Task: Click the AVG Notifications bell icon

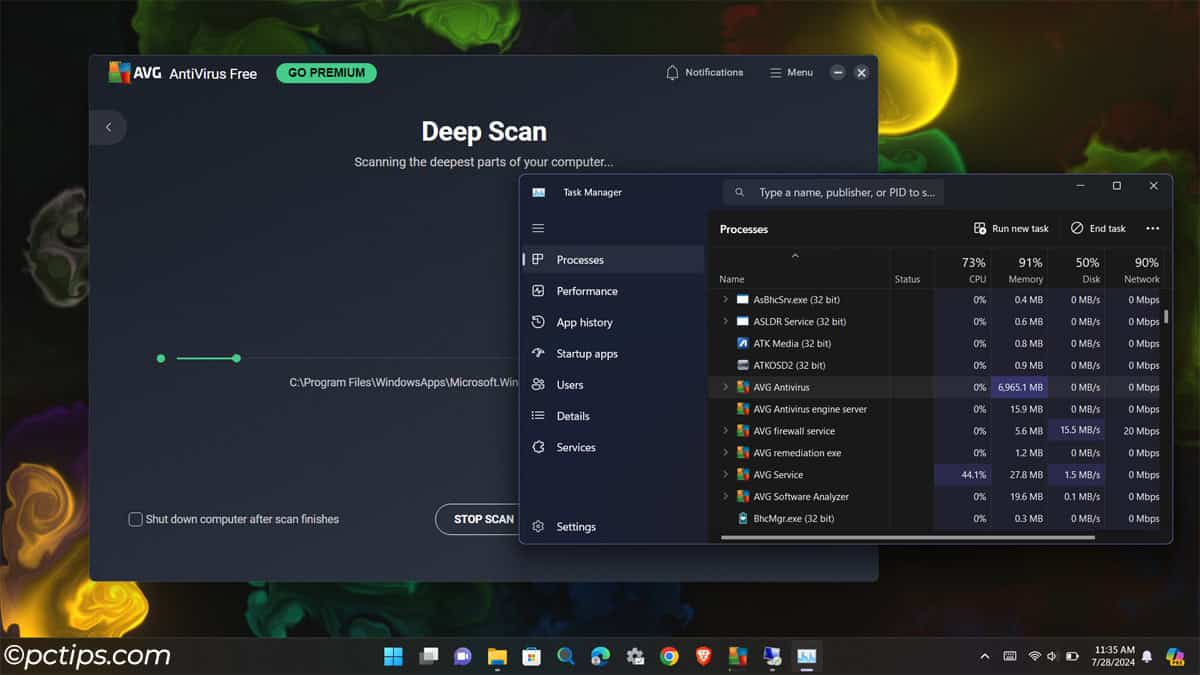Action: pyautogui.click(x=671, y=72)
